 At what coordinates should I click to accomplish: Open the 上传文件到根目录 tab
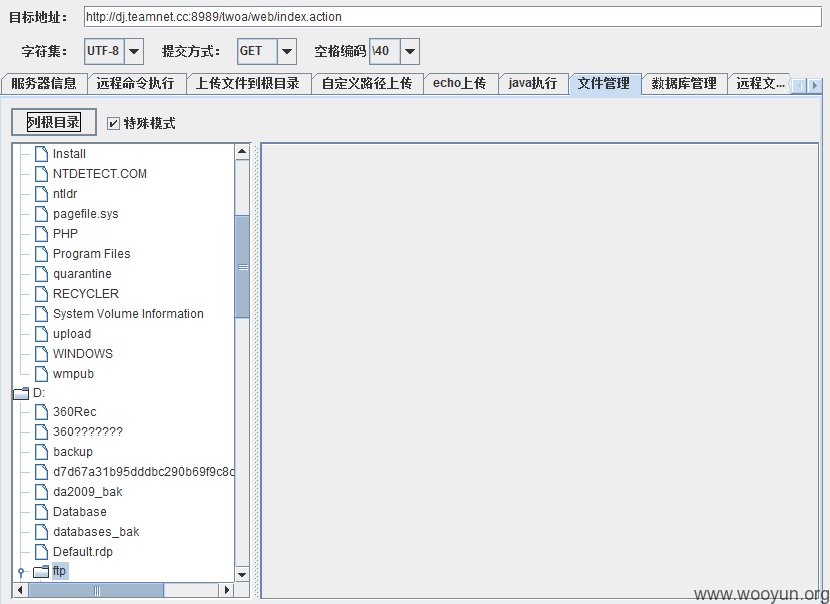click(x=248, y=84)
